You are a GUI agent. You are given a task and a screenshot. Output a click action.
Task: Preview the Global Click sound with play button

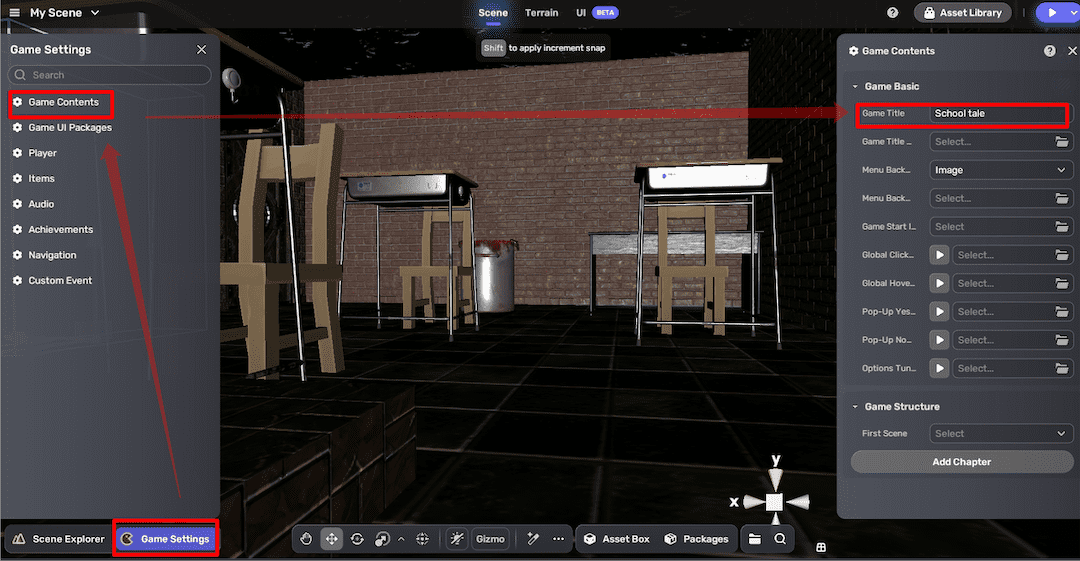pos(939,255)
